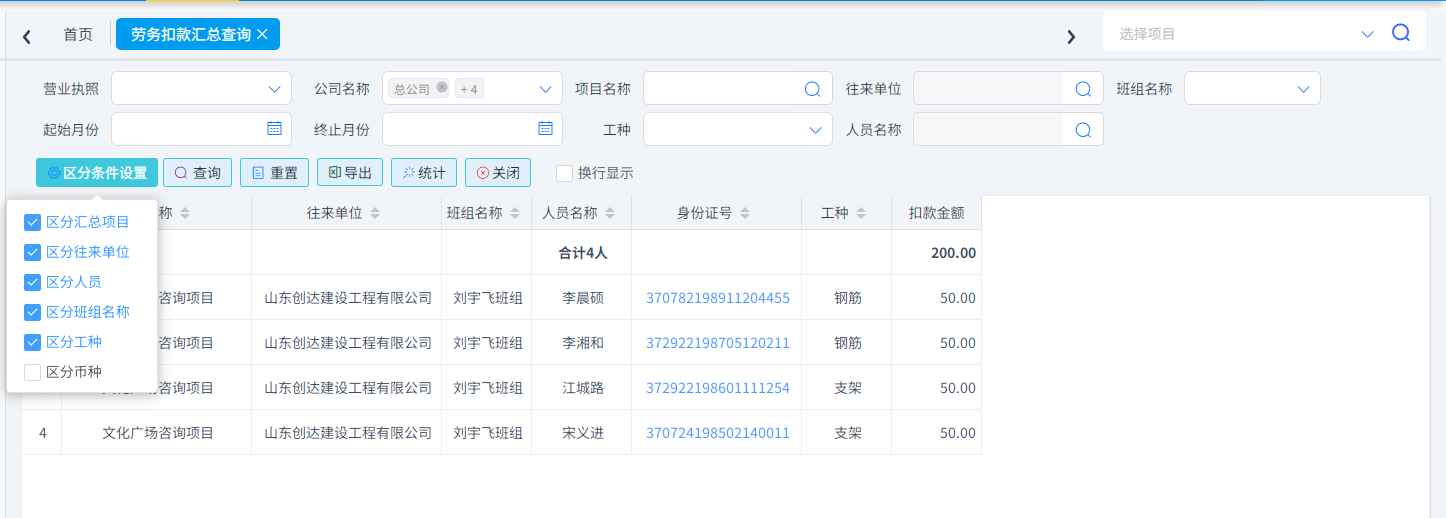
Task: Sort by 往来单位 column arrows
Action: pos(375,213)
